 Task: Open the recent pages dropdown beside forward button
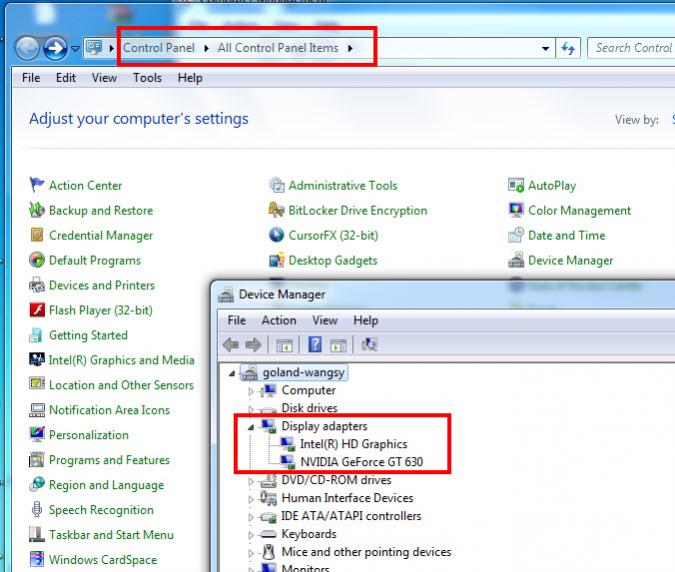pos(75,48)
